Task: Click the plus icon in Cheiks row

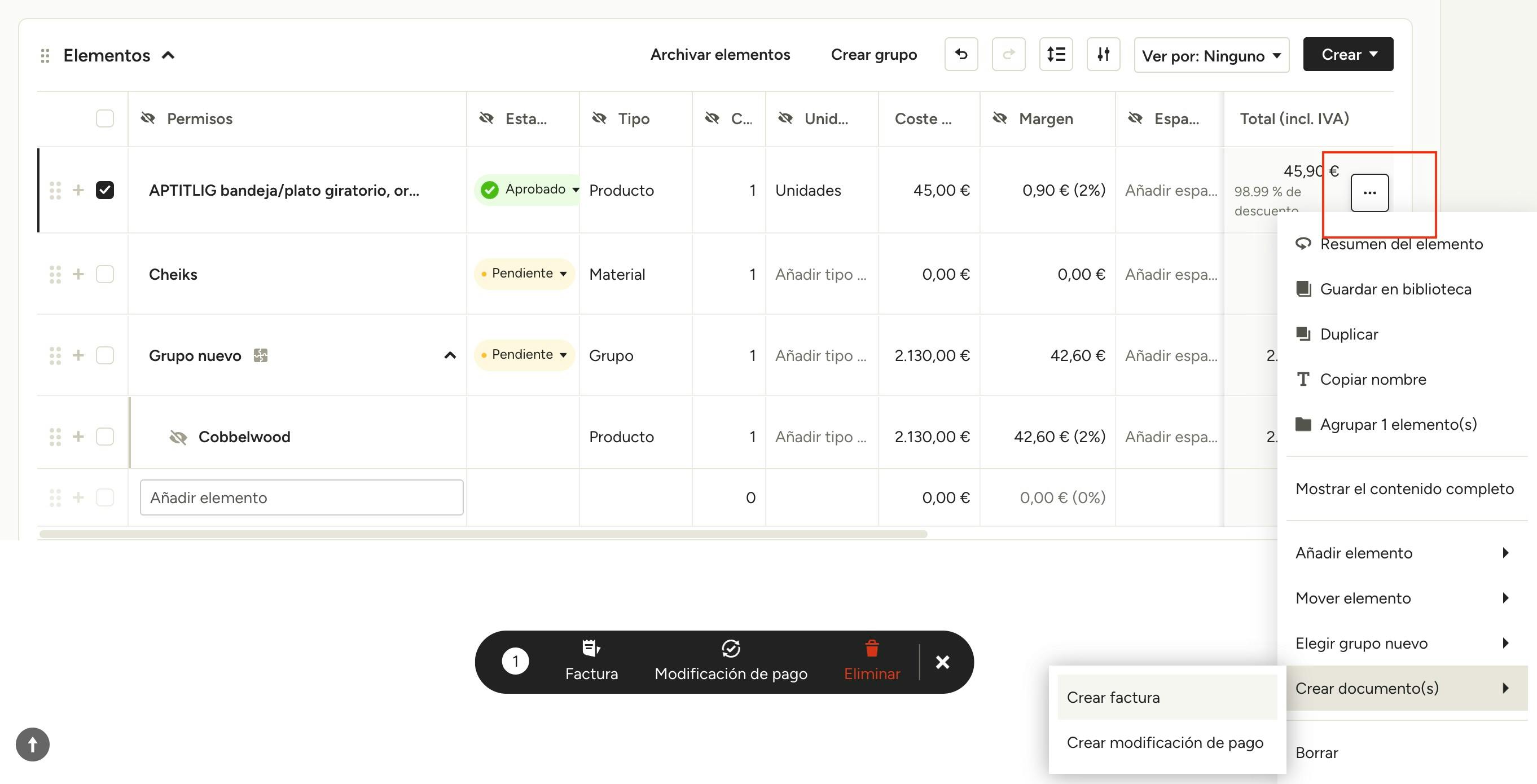Action: [78, 275]
